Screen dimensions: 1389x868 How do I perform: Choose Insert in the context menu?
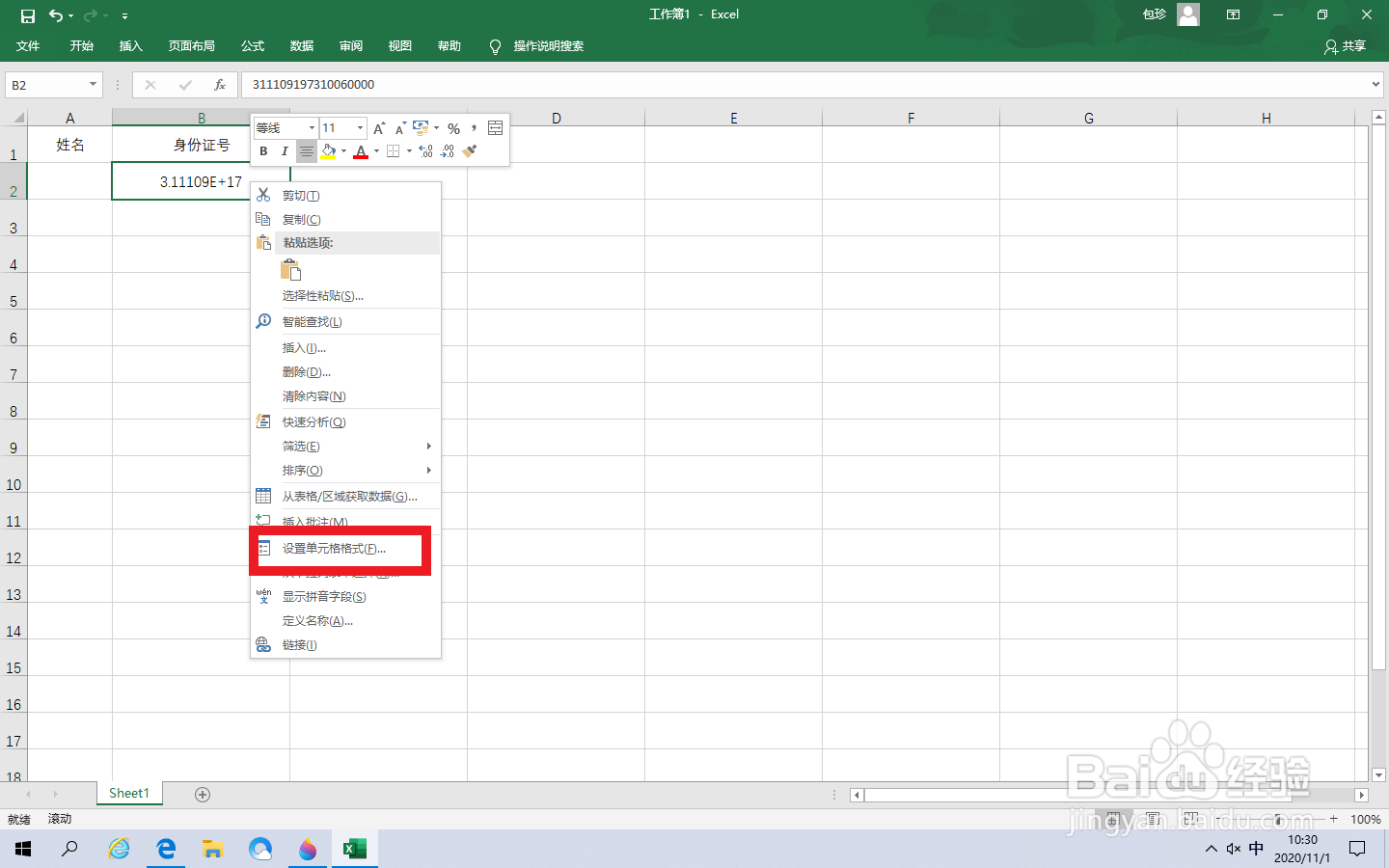point(345,347)
